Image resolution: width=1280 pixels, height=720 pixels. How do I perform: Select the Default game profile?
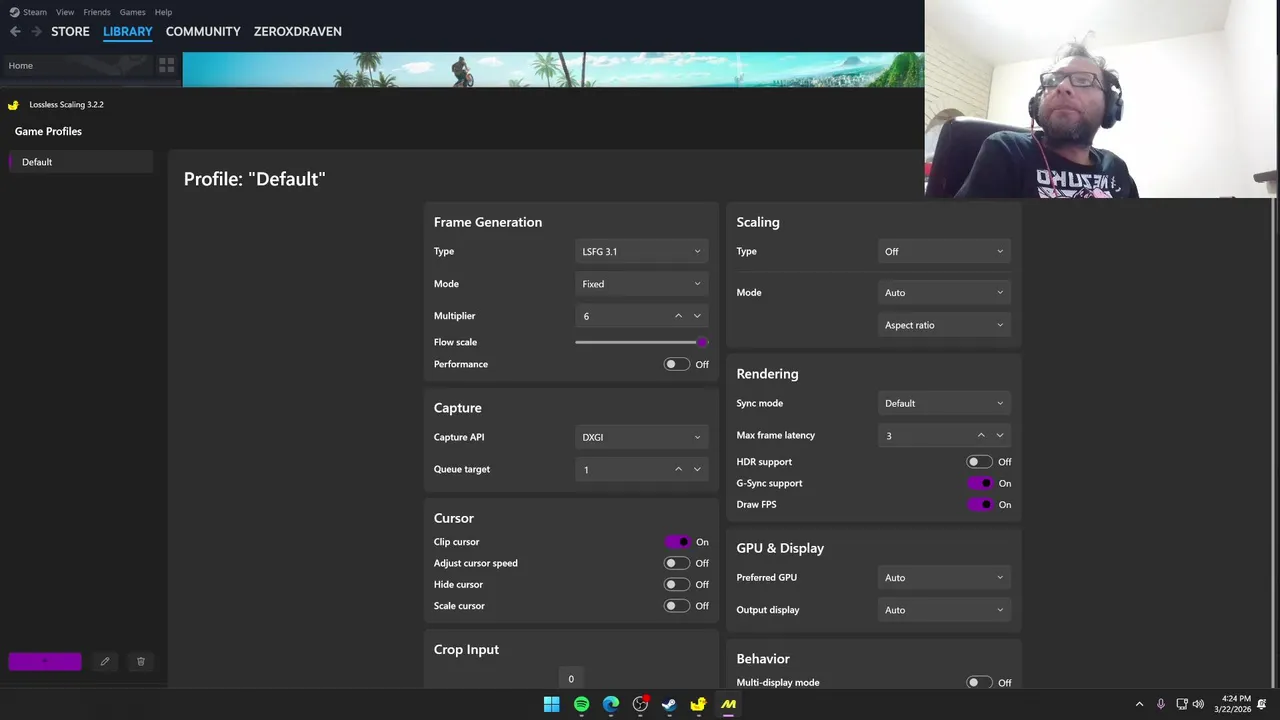(81, 162)
